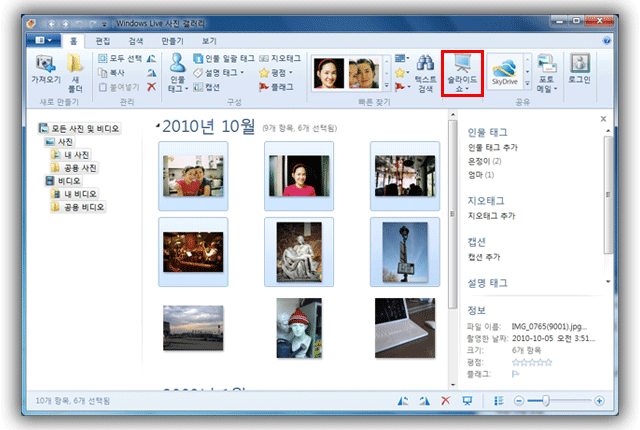The height and width of the screenshot is (430, 640).
Task: Open the 만들기 ribbon tab
Action: [x=172, y=41]
